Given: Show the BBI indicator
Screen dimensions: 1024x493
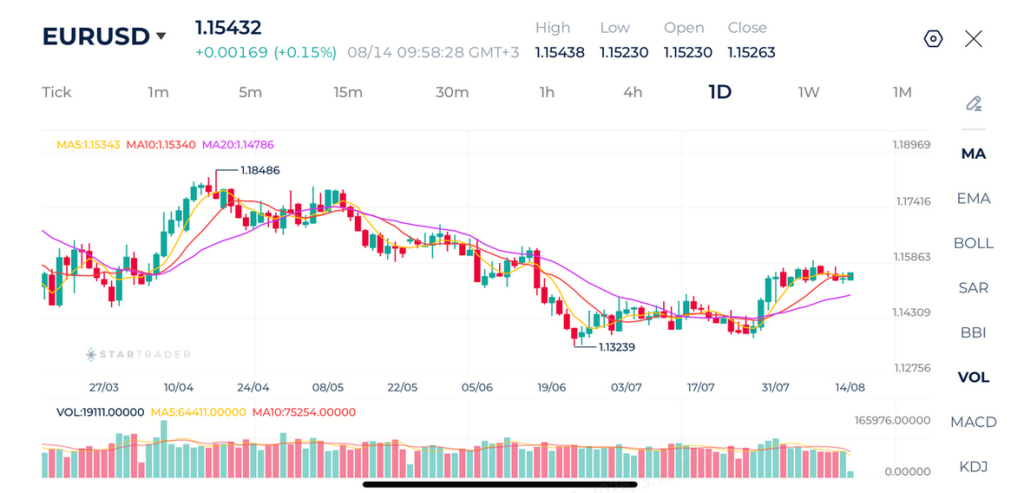Looking at the screenshot, I should tap(974, 333).
